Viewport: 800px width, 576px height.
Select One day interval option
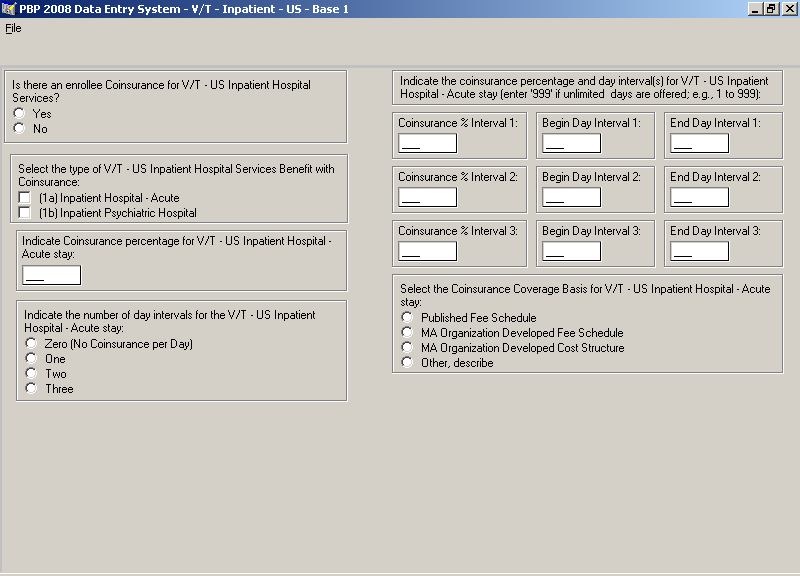coord(32,359)
